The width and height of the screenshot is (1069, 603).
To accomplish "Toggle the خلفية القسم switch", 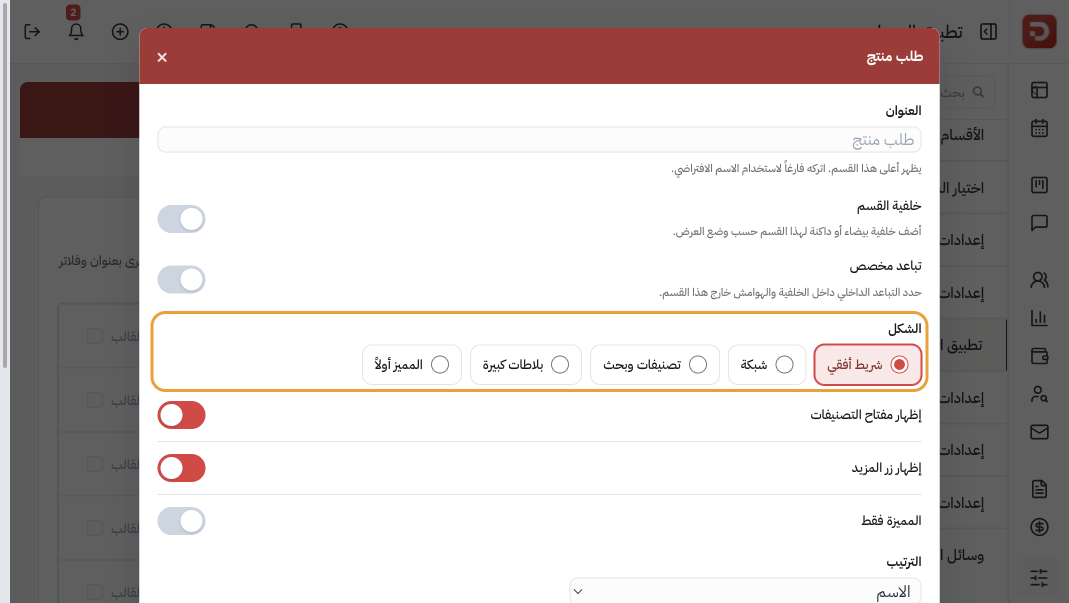I will [181, 219].
